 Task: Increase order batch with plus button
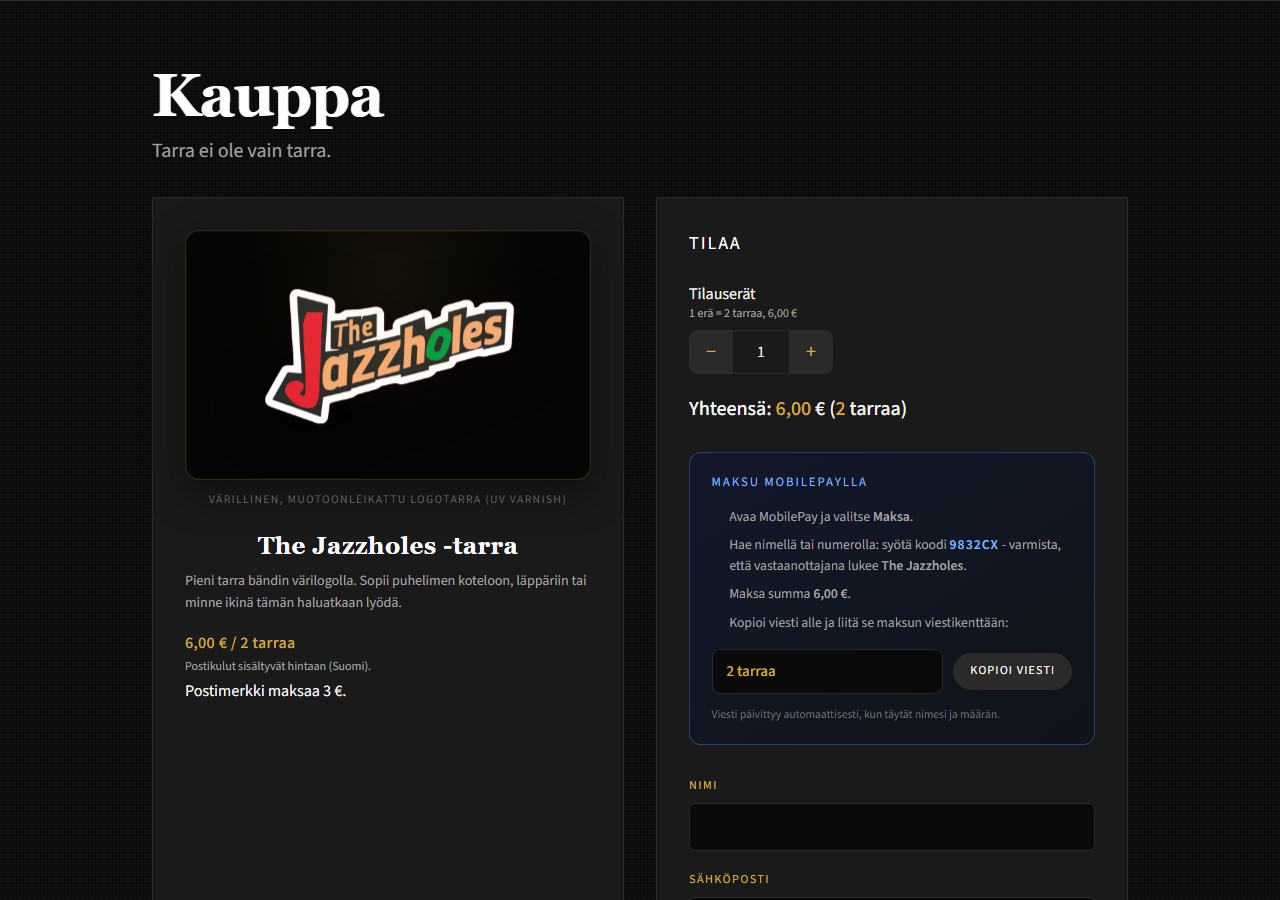click(x=811, y=352)
